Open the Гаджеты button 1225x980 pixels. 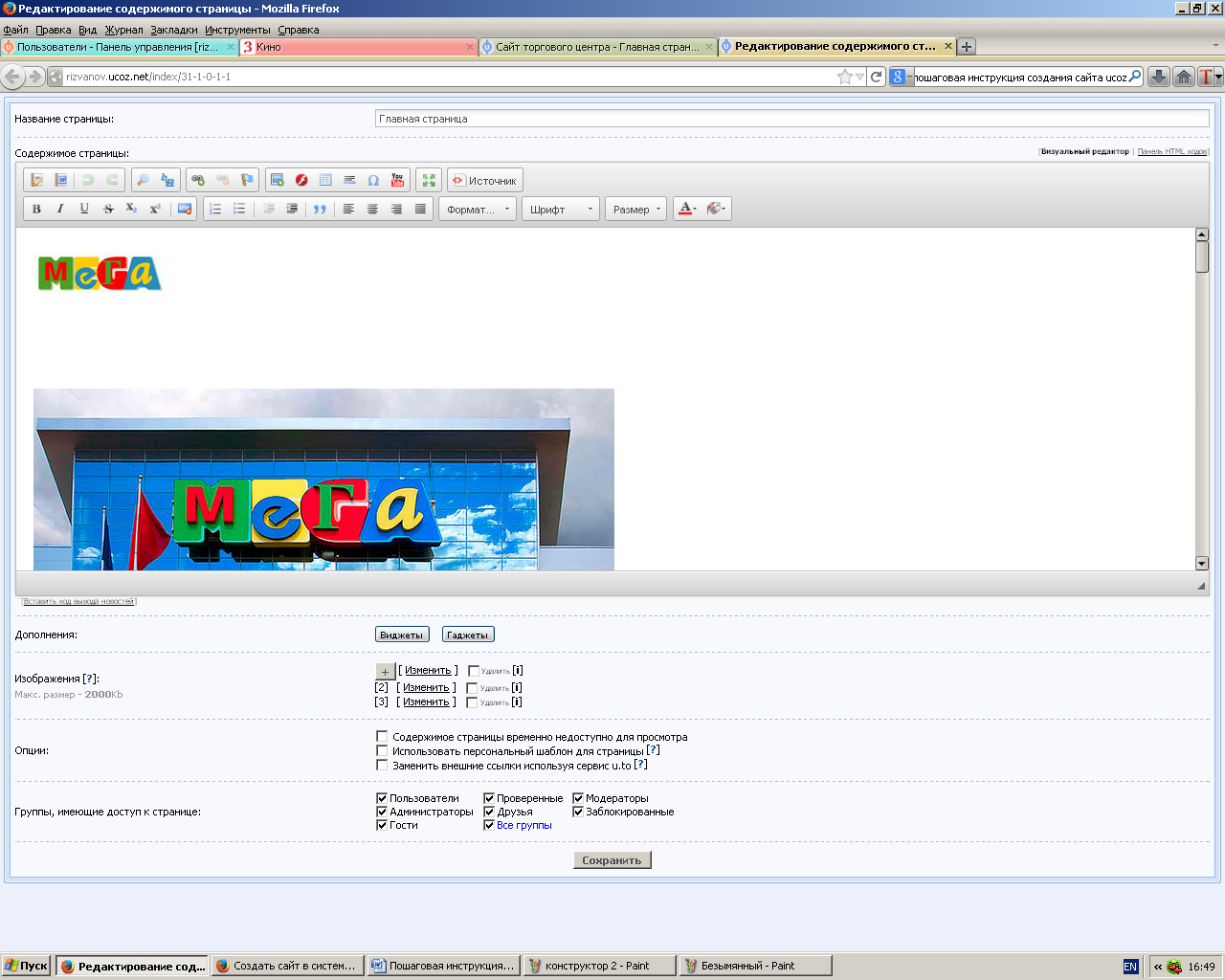click(468, 635)
